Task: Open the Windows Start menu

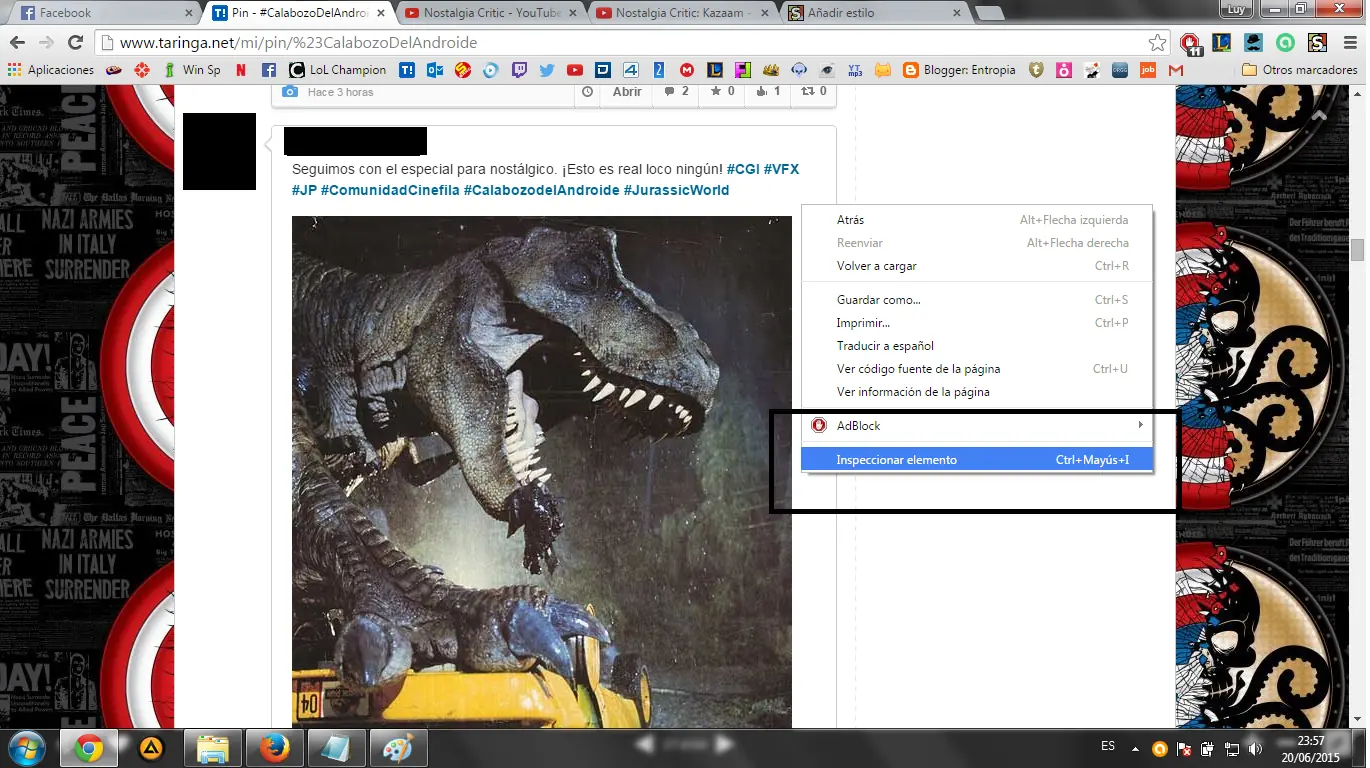Action: (28, 747)
